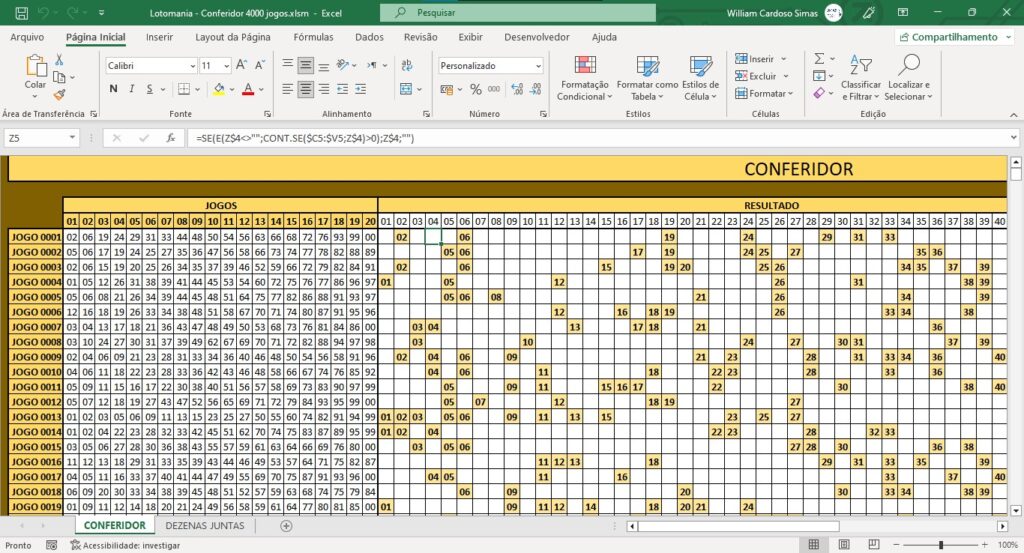Screen dimensions: 1024x553
Task: Increase font size with the larger A
Action: [241, 65]
